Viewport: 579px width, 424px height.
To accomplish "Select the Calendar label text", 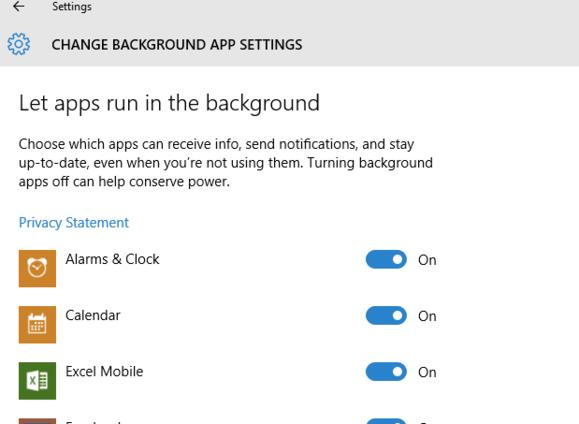I will pyautogui.click(x=93, y=315).
